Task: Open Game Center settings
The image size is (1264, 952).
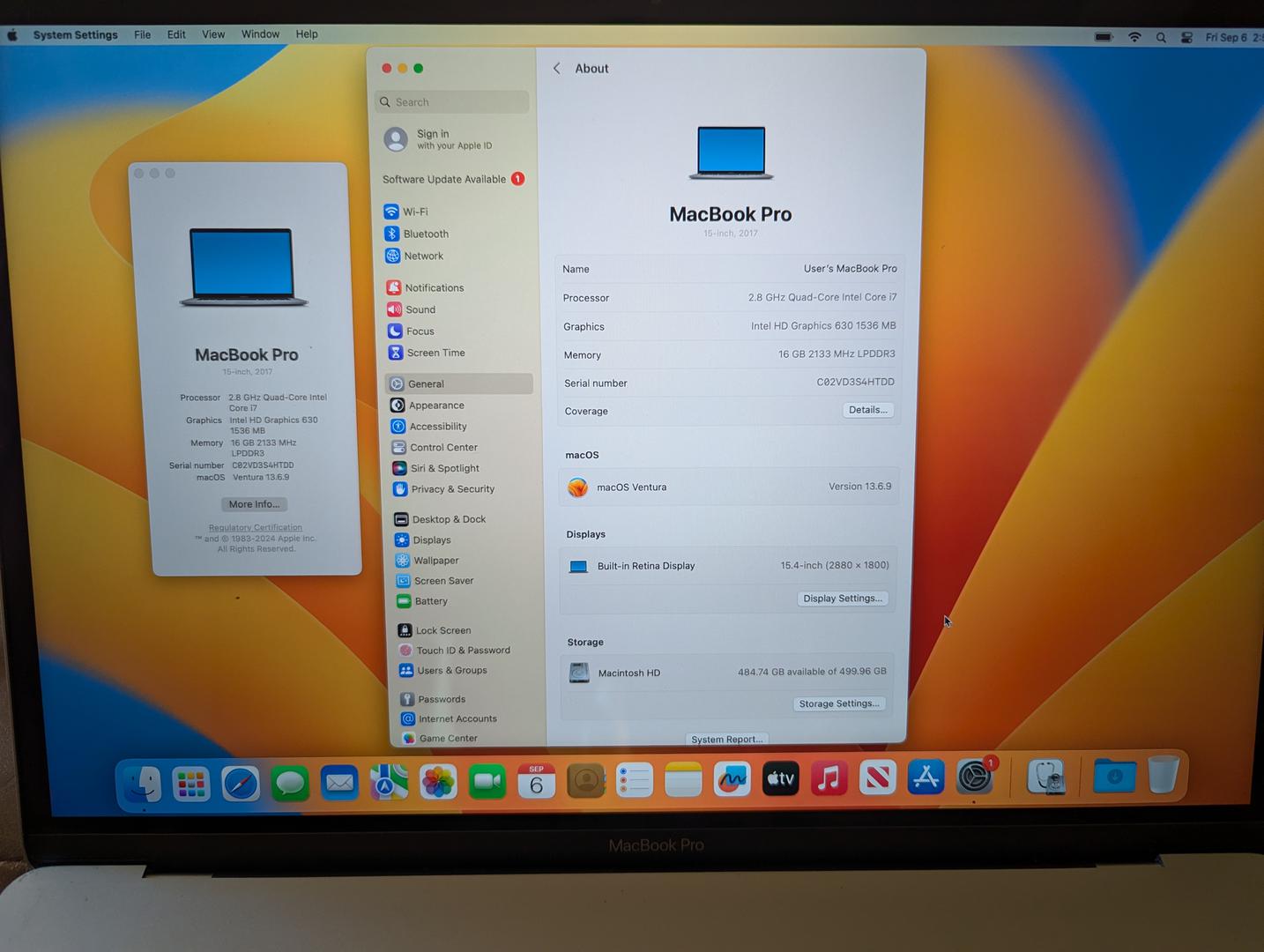Action: click(439, 739)
